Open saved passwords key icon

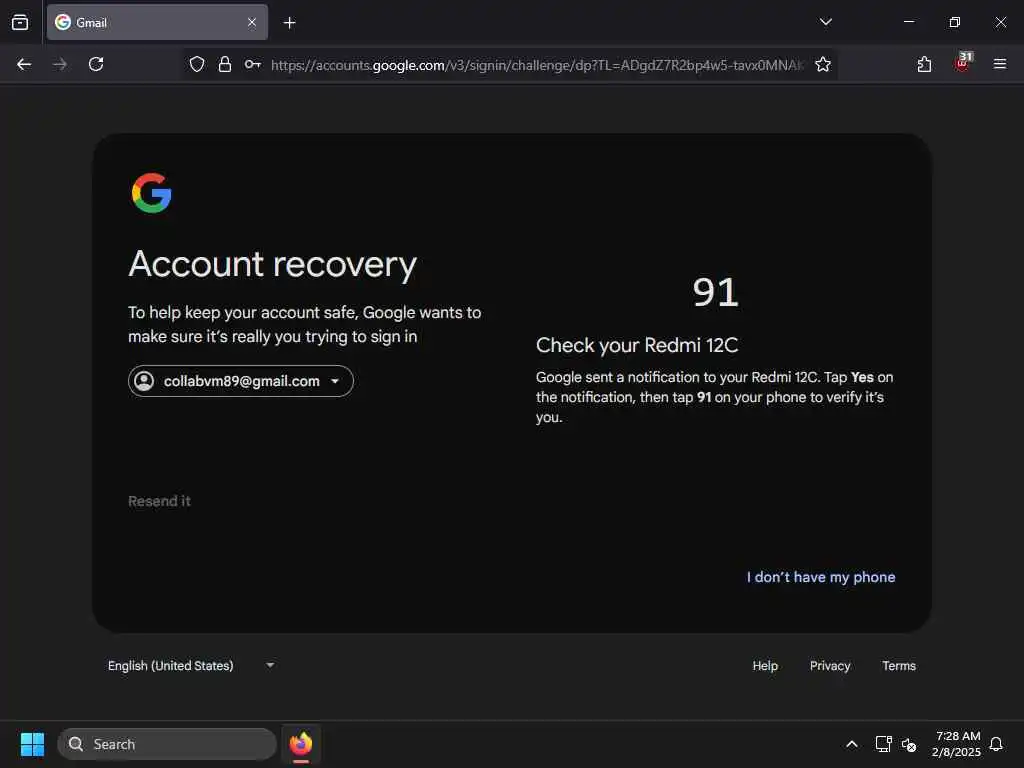253,64
